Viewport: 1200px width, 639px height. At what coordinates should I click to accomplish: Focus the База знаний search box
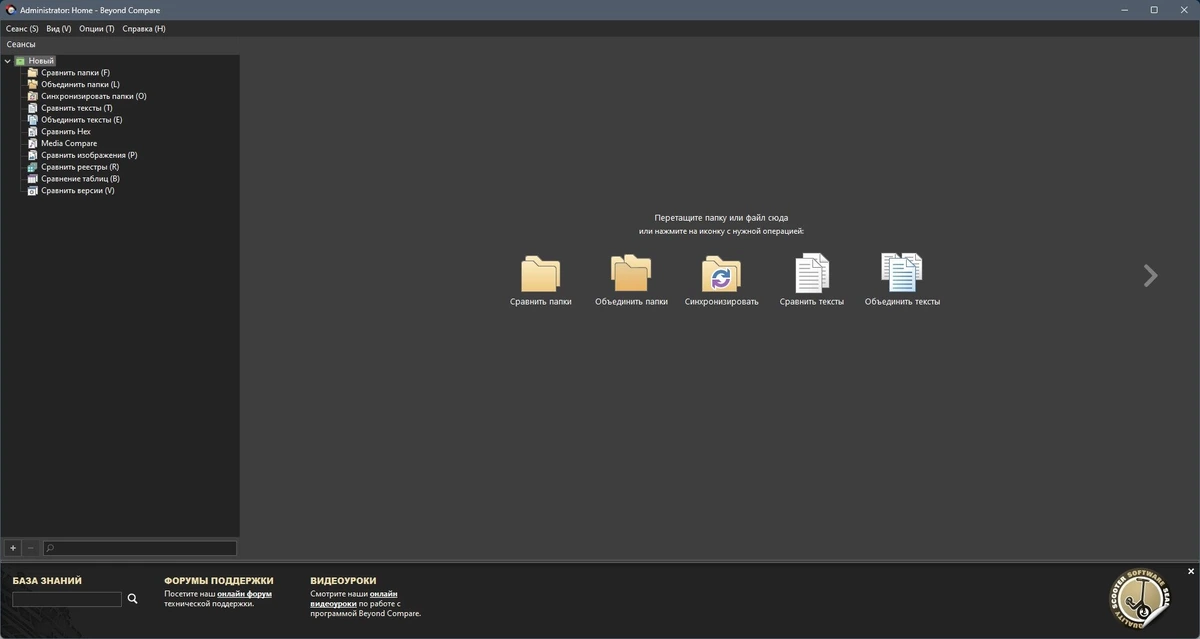click(x=67, y=599)
